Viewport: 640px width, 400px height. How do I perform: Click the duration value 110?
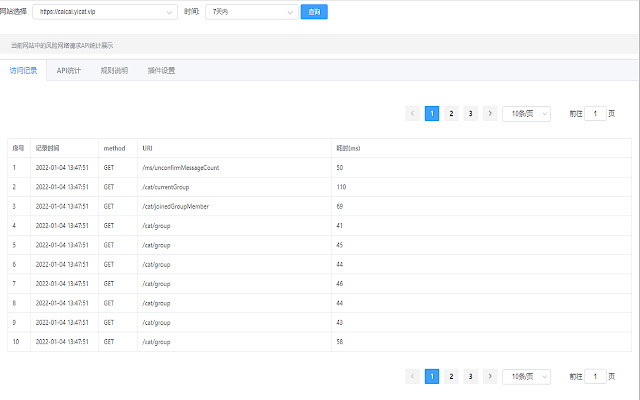(341, 187)
